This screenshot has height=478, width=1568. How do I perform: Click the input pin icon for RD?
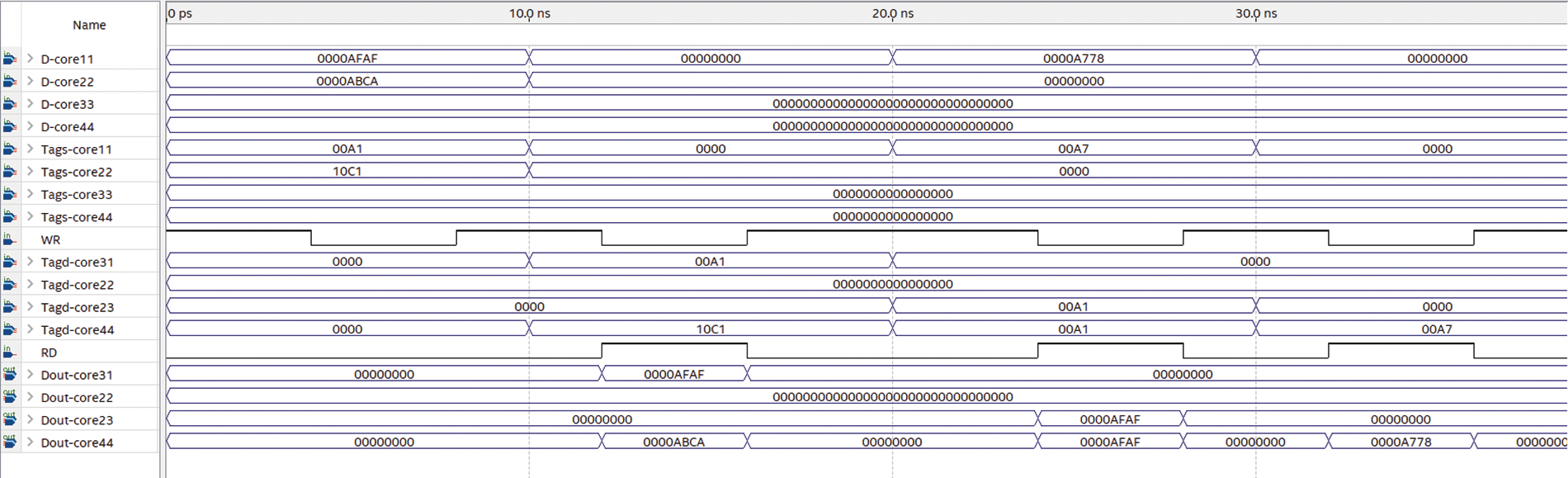point(10,353)
